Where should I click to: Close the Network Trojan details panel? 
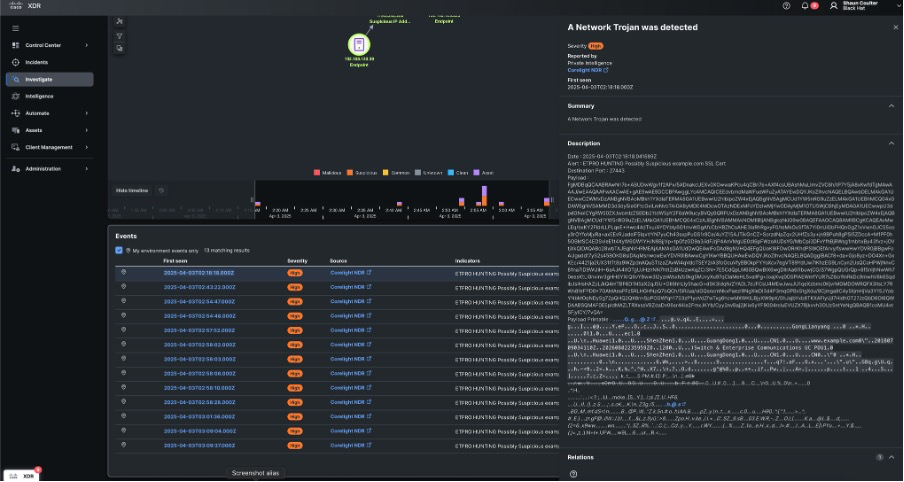895,27
